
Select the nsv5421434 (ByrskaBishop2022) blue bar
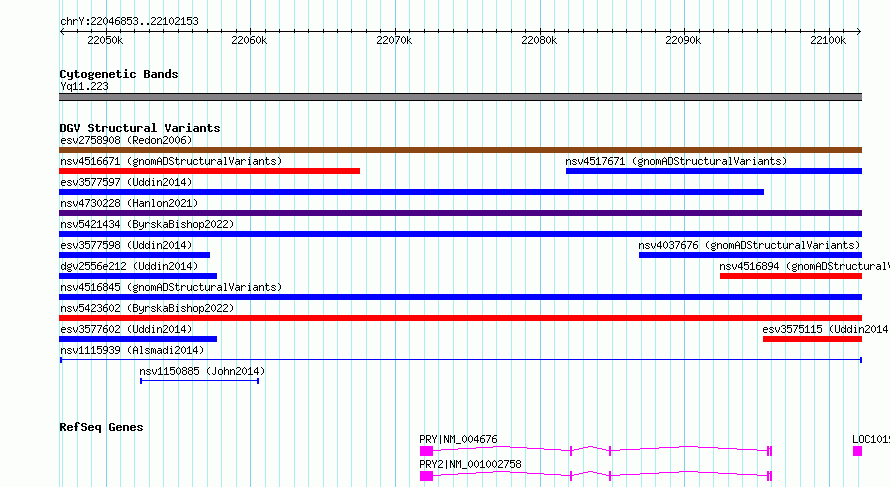[x=460, y=234]
